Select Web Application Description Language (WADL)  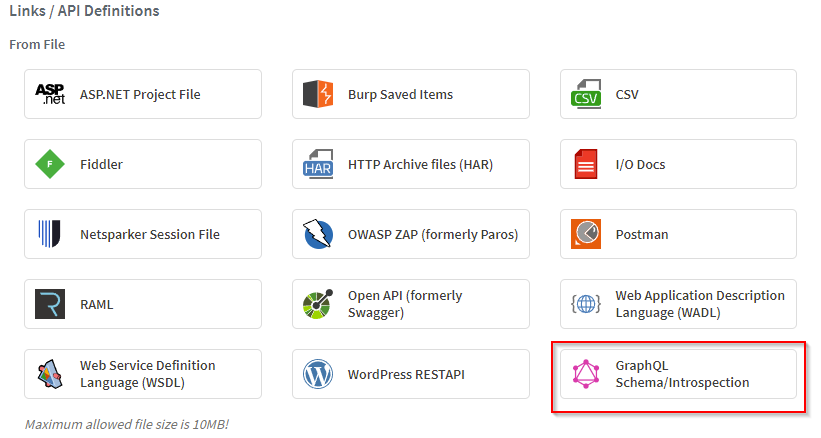tap(679, 304)
